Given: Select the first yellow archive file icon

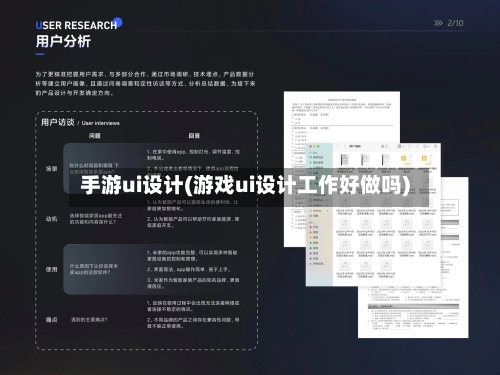Looking at the screenshot, I should tap(407, 160).
